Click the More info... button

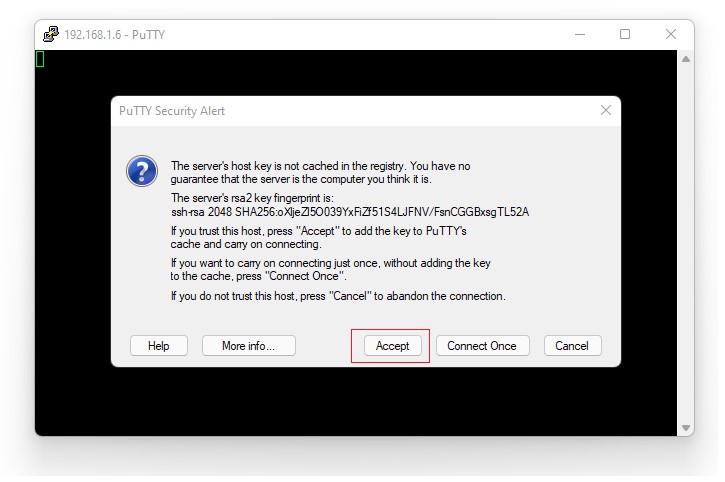tap(248, 346)
